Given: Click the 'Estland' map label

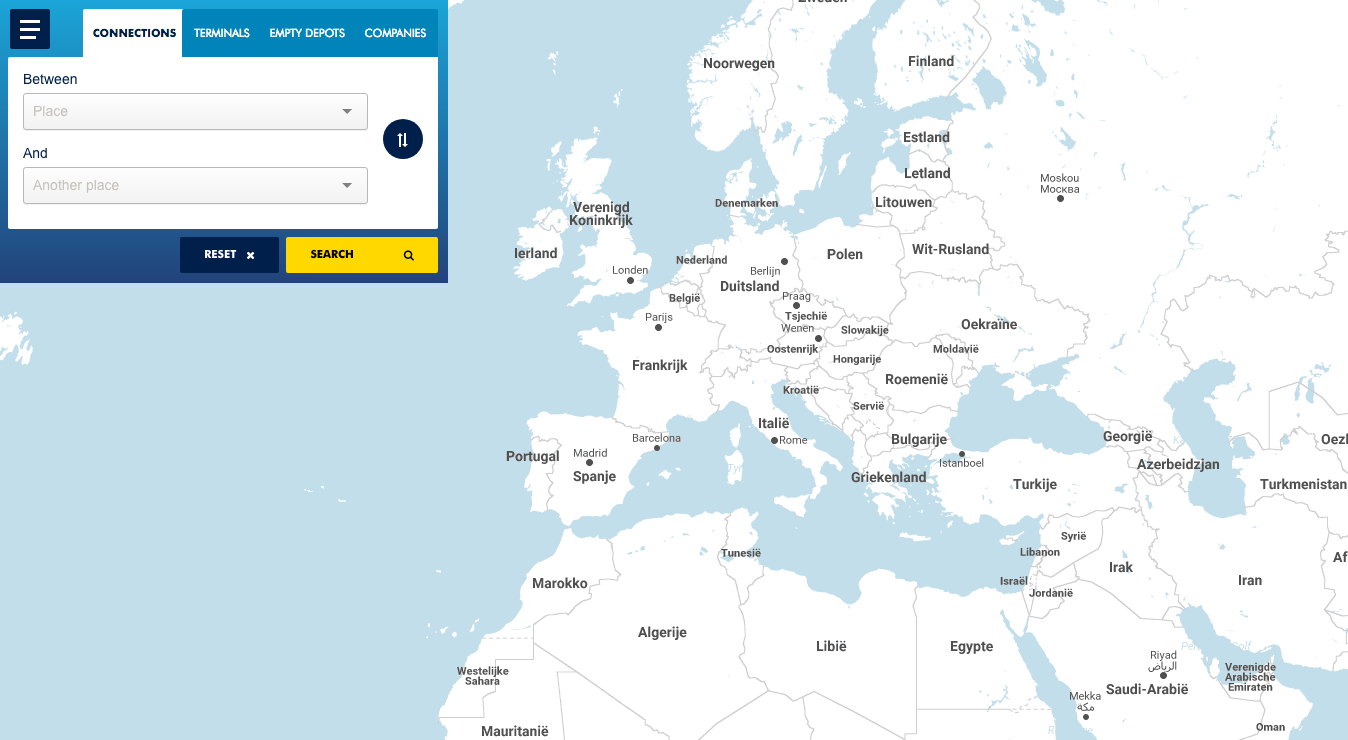Looking at the screenshot, I should pyautogui.click(x=926, y=137).
